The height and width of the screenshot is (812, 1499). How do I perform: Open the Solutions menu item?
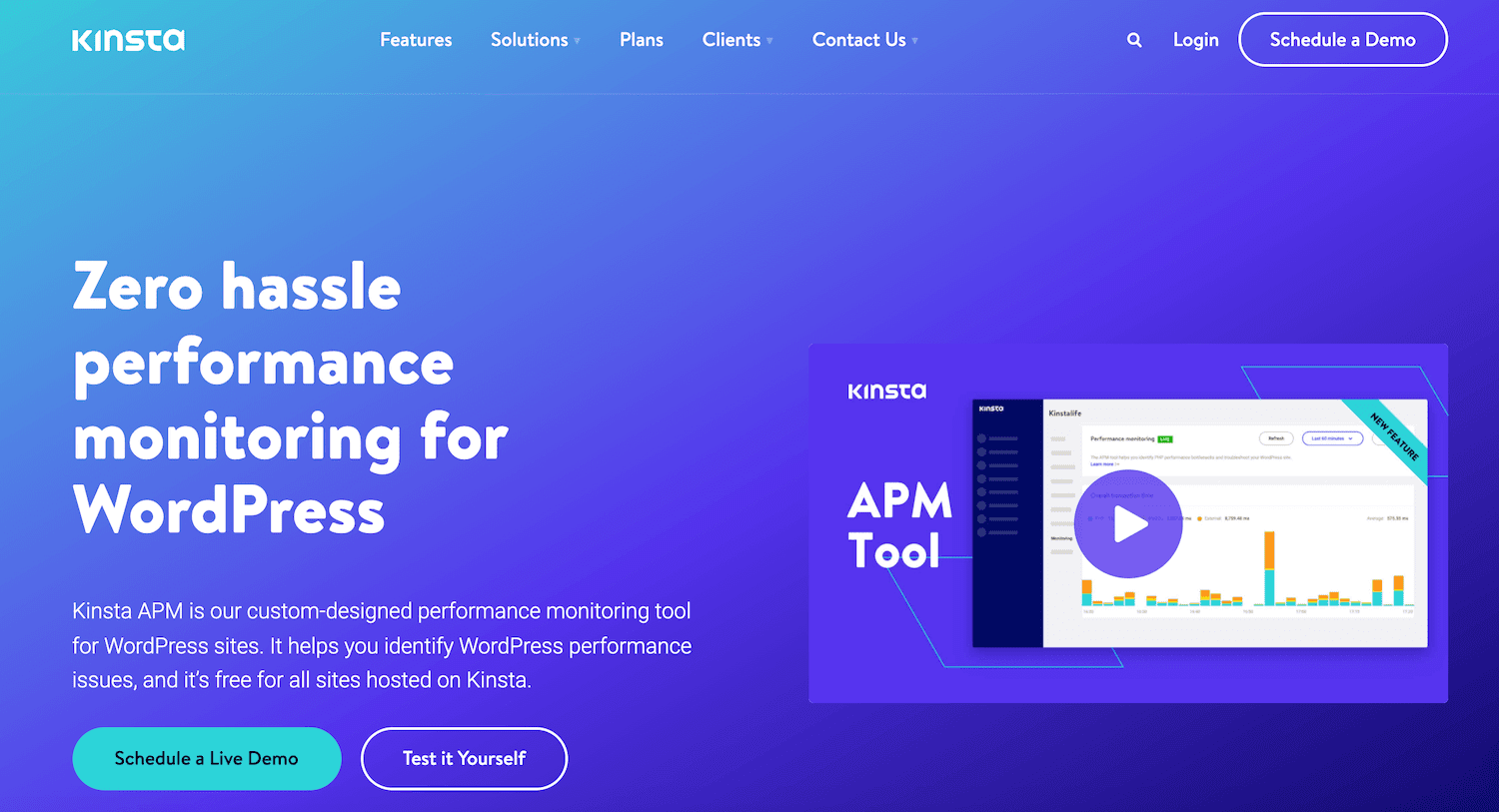coord(530,40)
